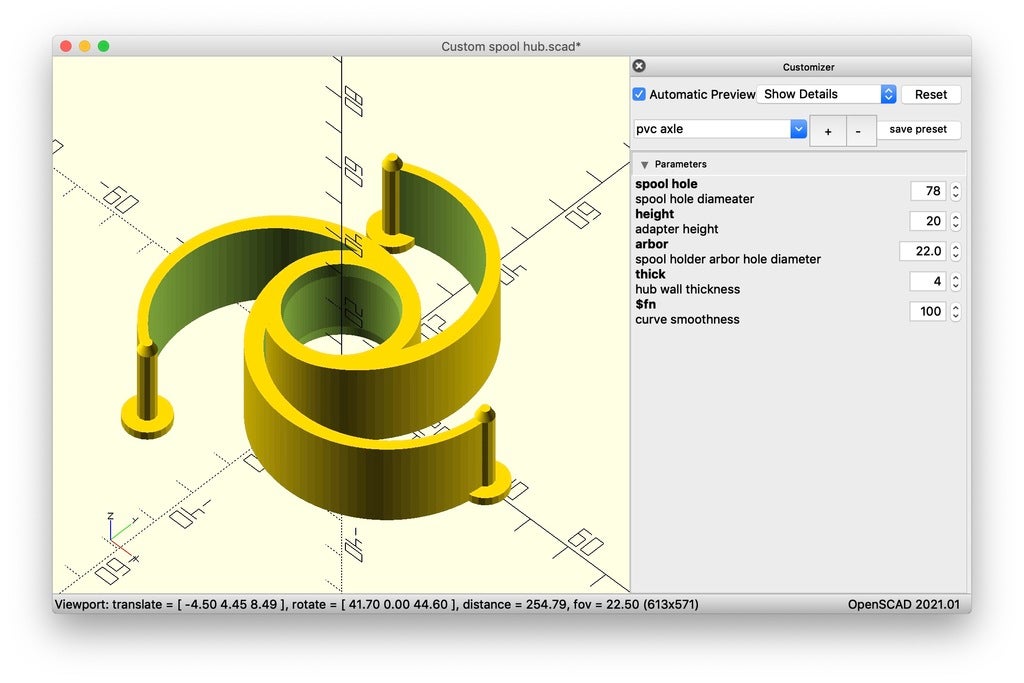Adjust the wall thickness stepper arrows
Image resolution: width=1024 pixels, height=683 pixels.
(955, 282)
